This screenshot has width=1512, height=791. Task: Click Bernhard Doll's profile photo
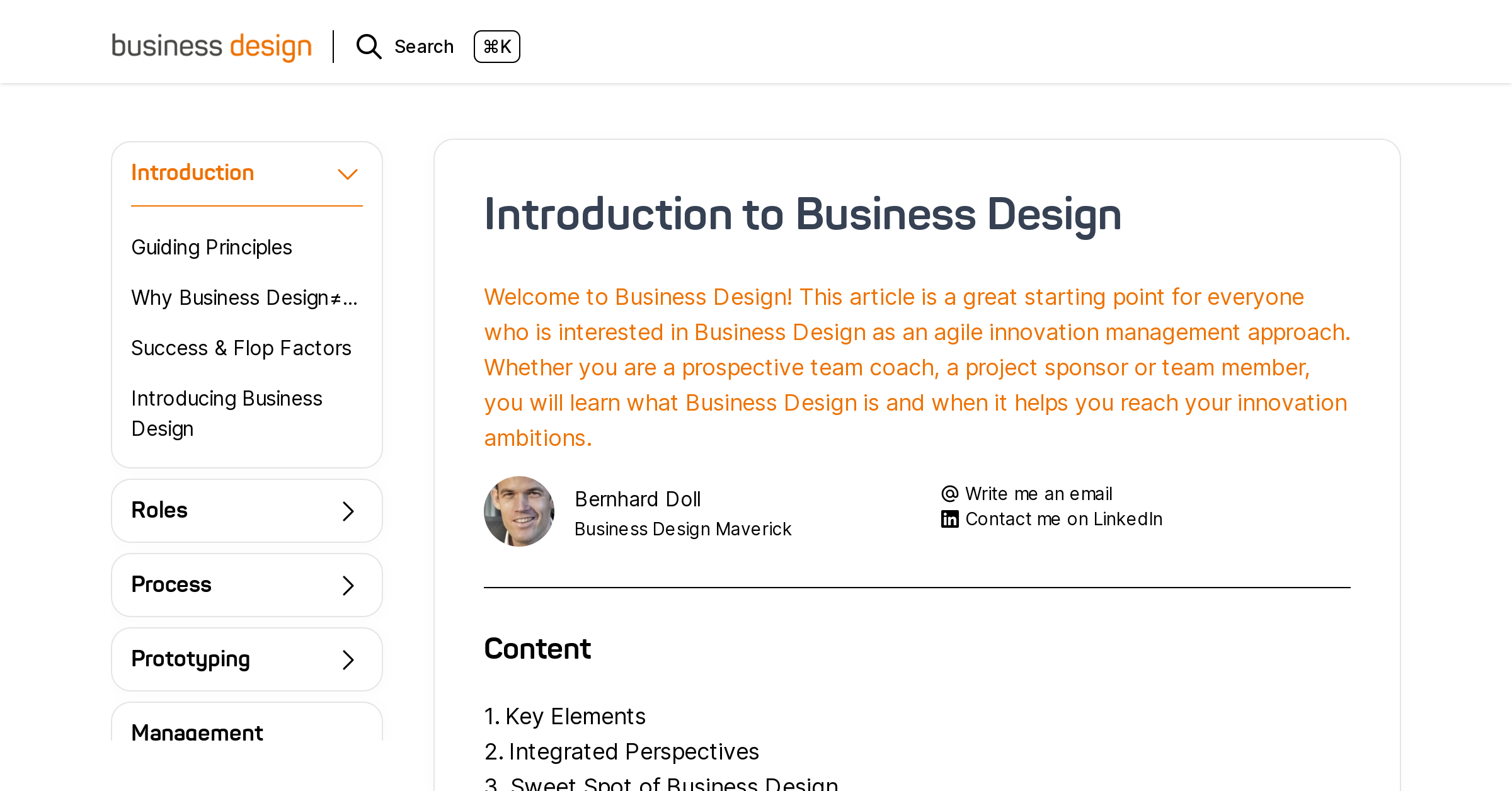point(518,511)
